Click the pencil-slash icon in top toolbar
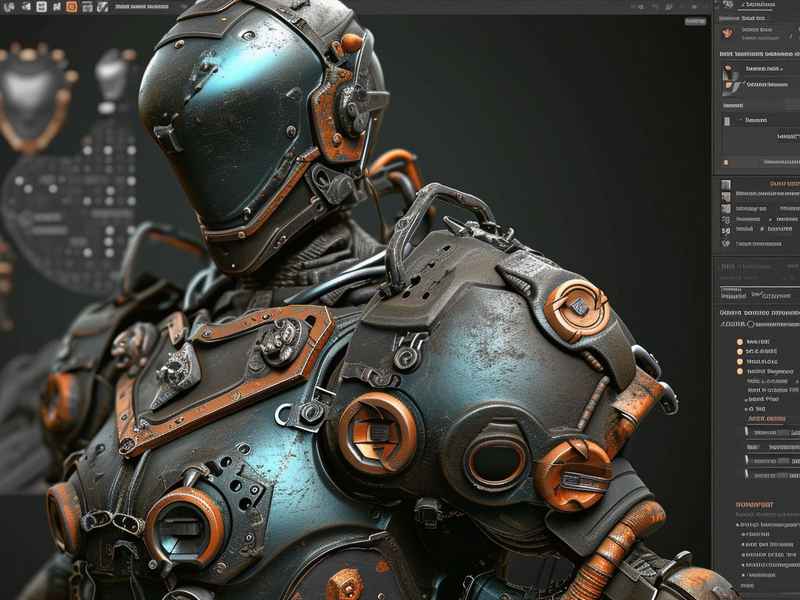Screen dimensions: 800x600 tap(103, 7)
